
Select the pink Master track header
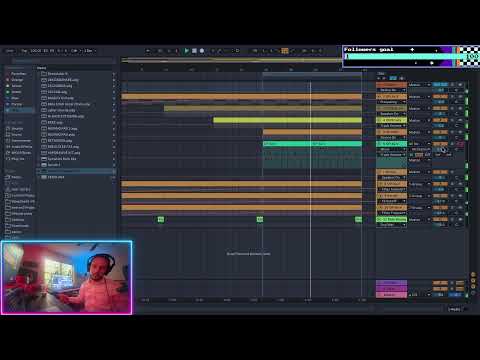coord(392,295)
